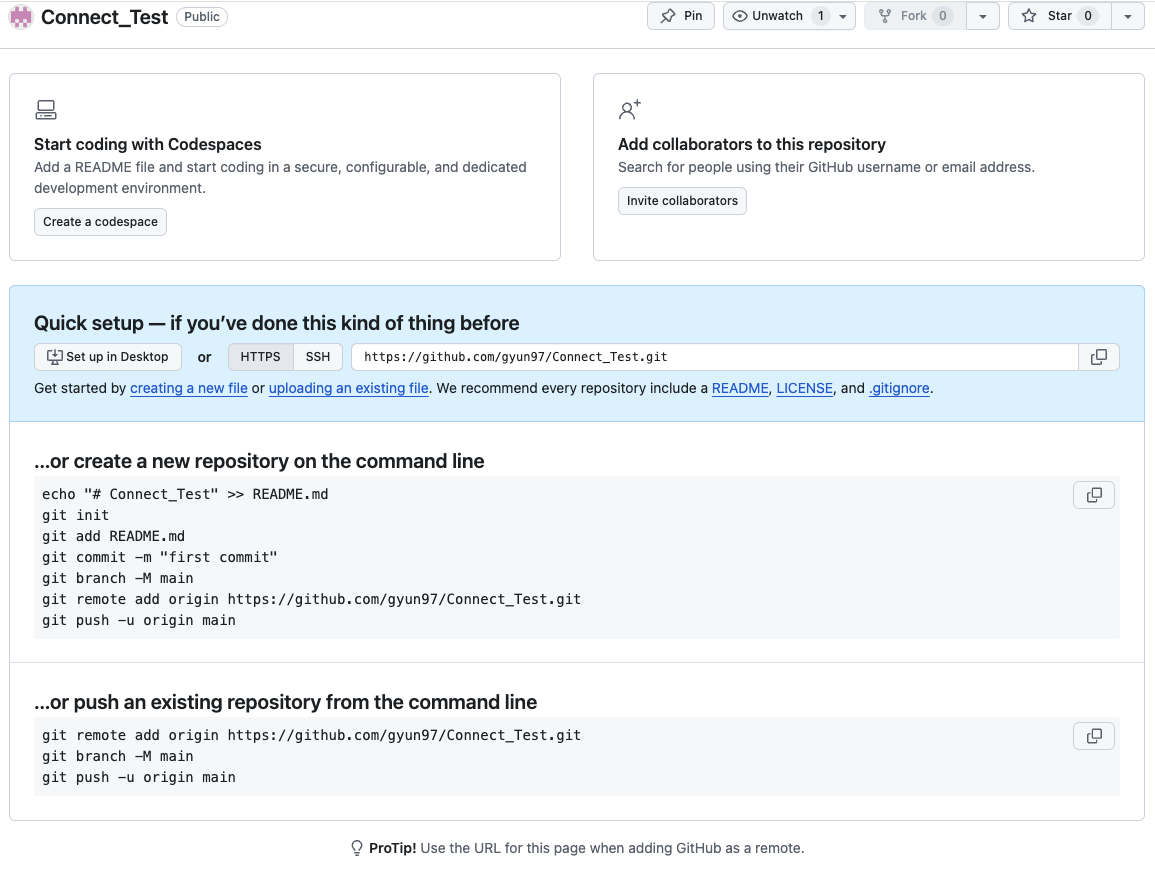Click the Set up in Desktop button

(108, 357)
